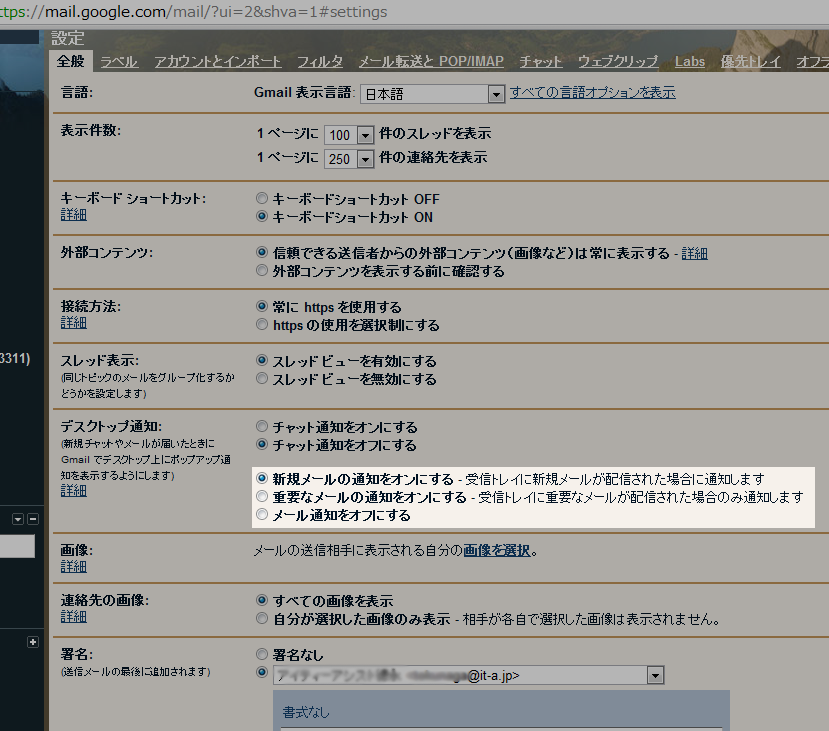Screen dimensions: 829x731
Task: Click the 件のスレッドを表示 text
Action: (435, 133)
